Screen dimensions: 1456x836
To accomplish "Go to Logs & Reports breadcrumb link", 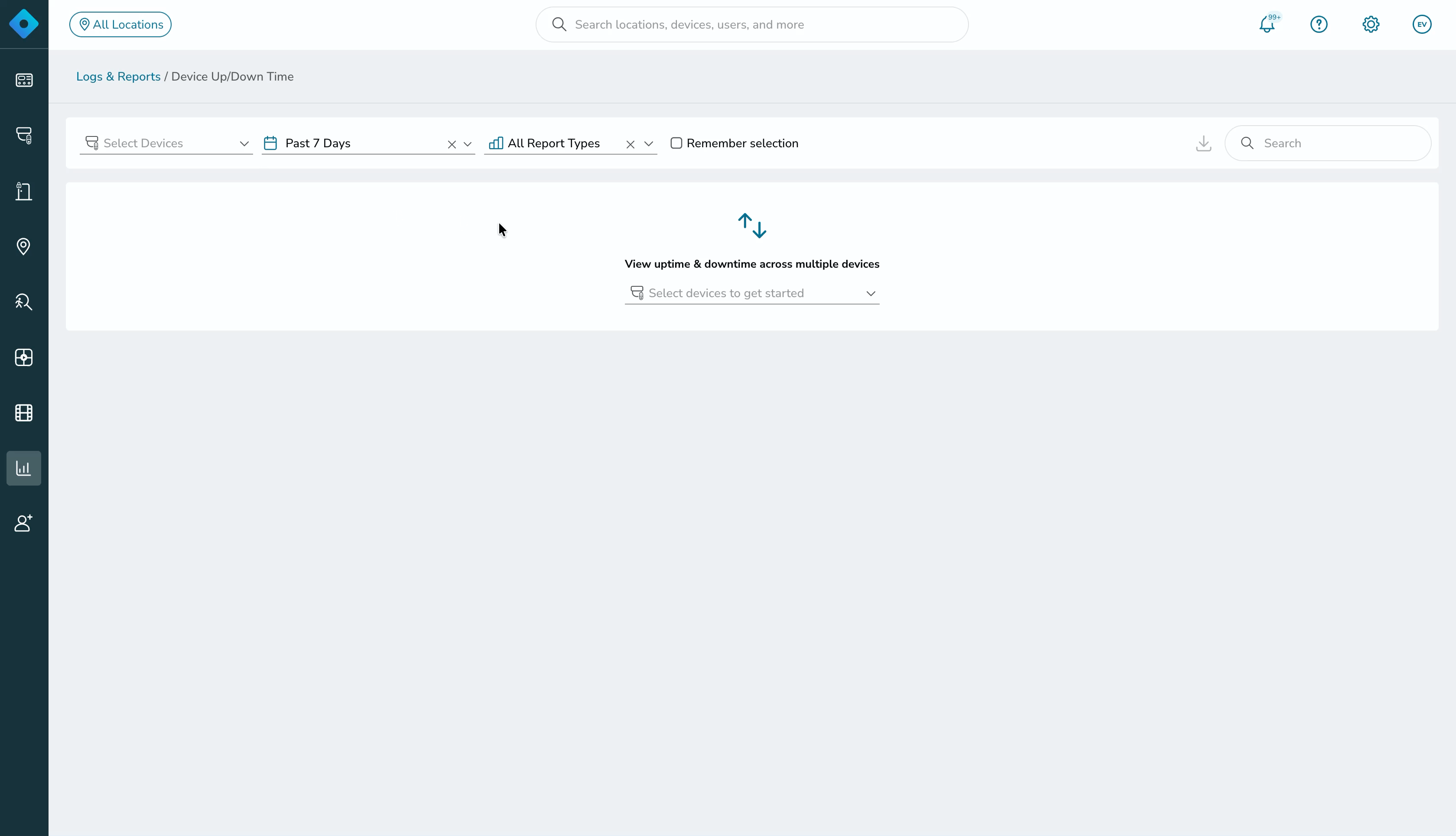I will pyautogui.click(x=118, y=76).
